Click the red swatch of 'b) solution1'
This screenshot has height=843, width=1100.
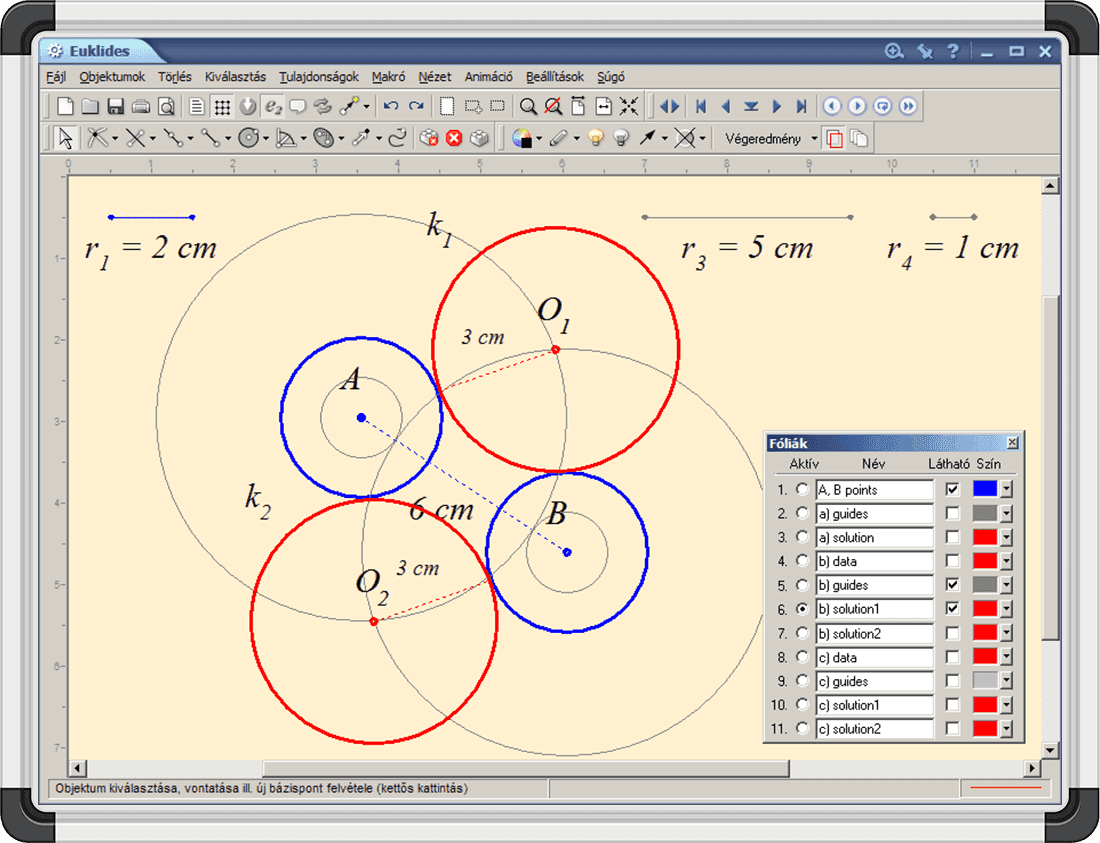(984, 609)
